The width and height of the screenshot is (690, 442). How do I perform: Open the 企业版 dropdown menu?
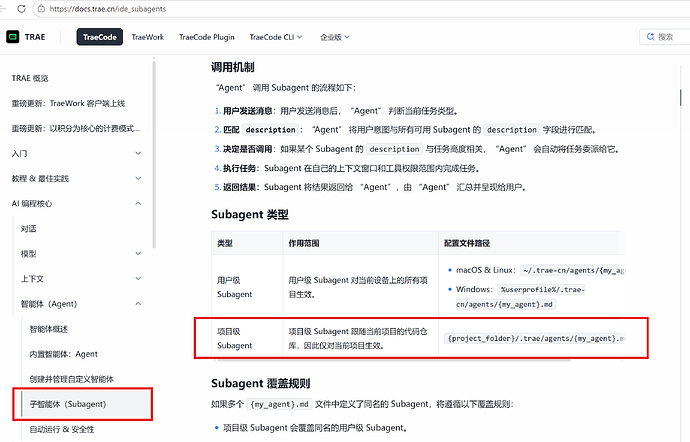coord(335,37)
